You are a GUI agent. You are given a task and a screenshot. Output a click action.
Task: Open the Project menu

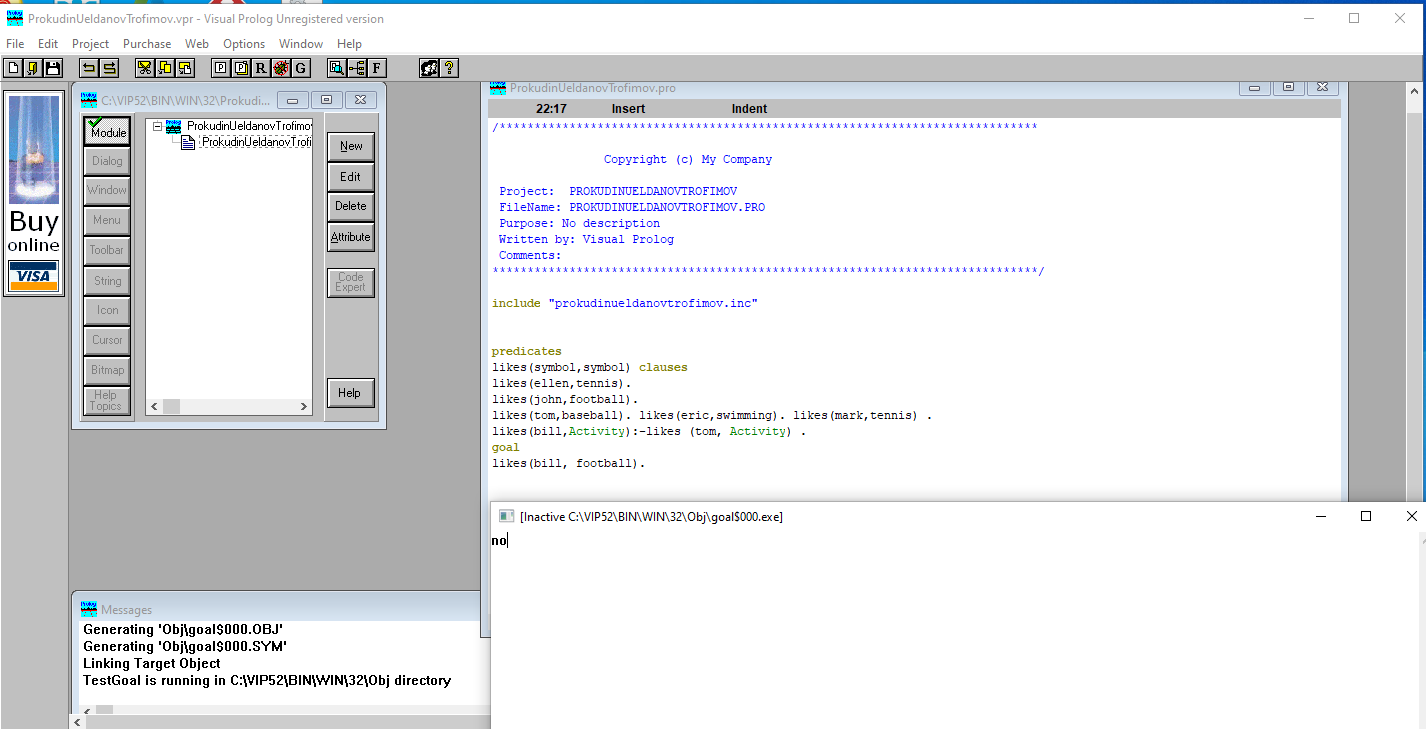90,44
